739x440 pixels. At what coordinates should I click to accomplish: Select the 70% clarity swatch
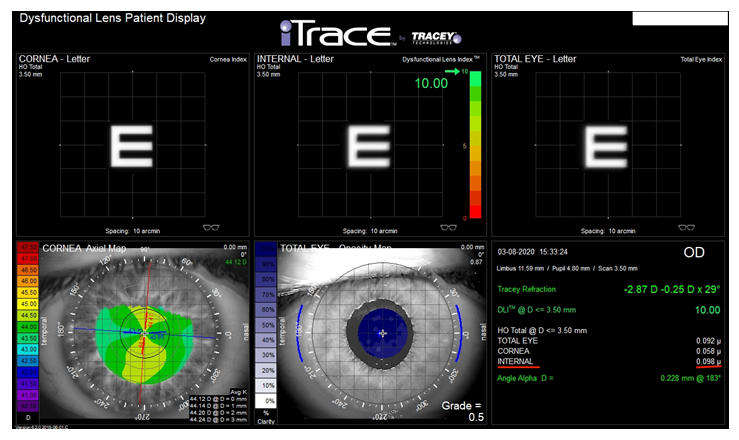266,294
